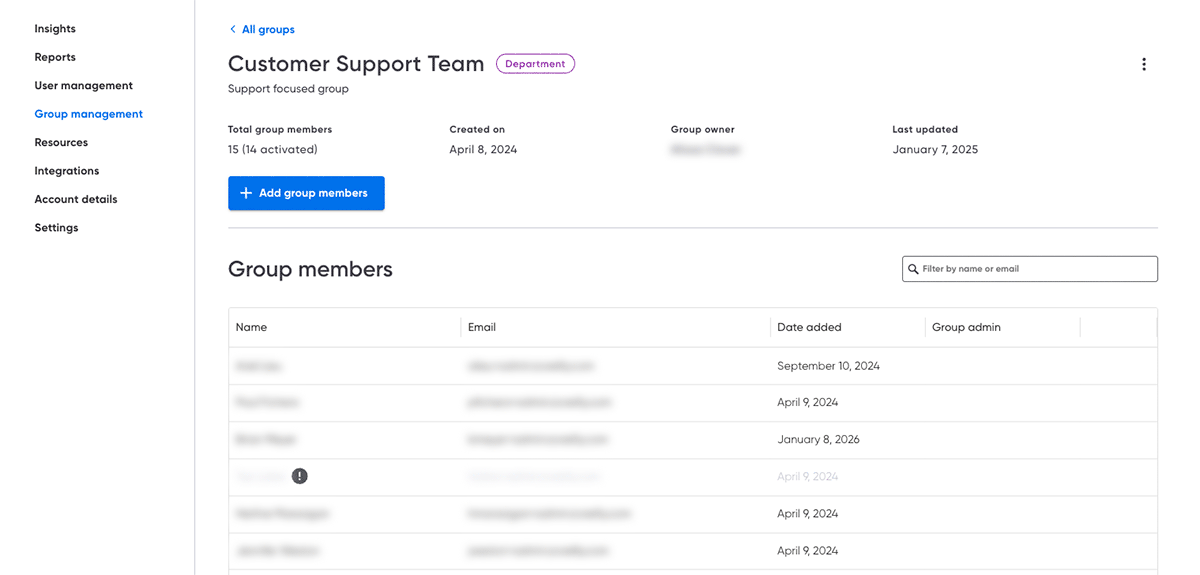Click the back chevron beside All groups
Screen dimensions: 1200x575
[x=233, y=30]
